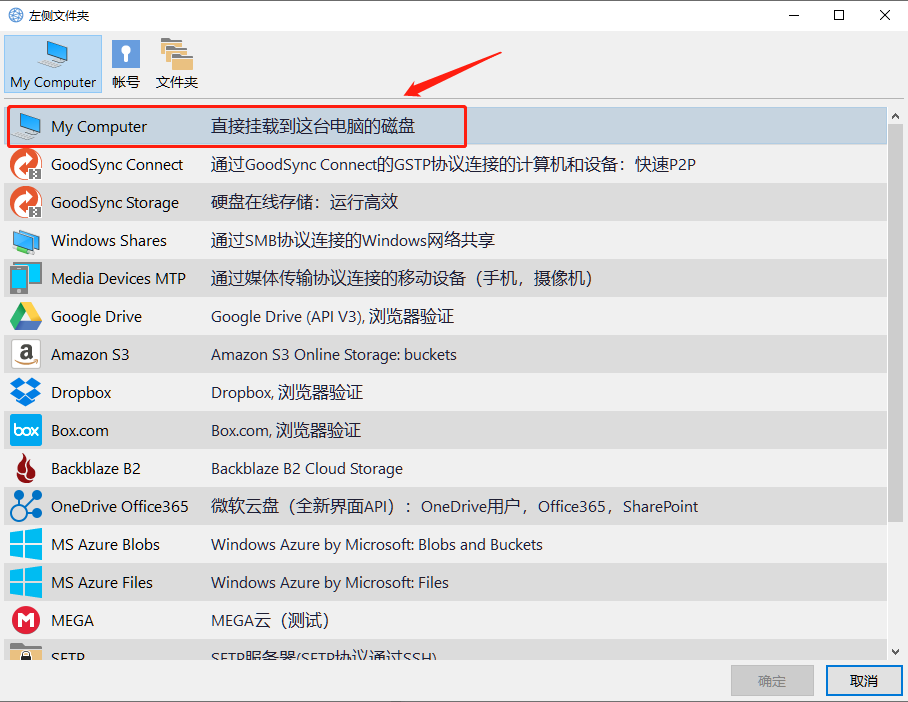Image resolution: width=908 pixels, height=702 pixels.
Task: Switch to the 文件夹 folders tab
Action: (177, 64)
